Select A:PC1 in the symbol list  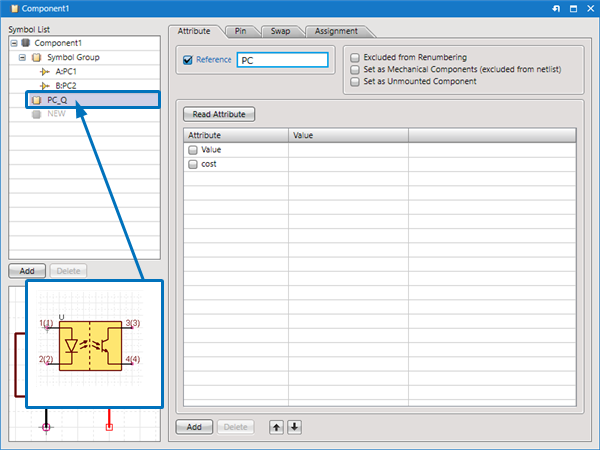[66, 72]
